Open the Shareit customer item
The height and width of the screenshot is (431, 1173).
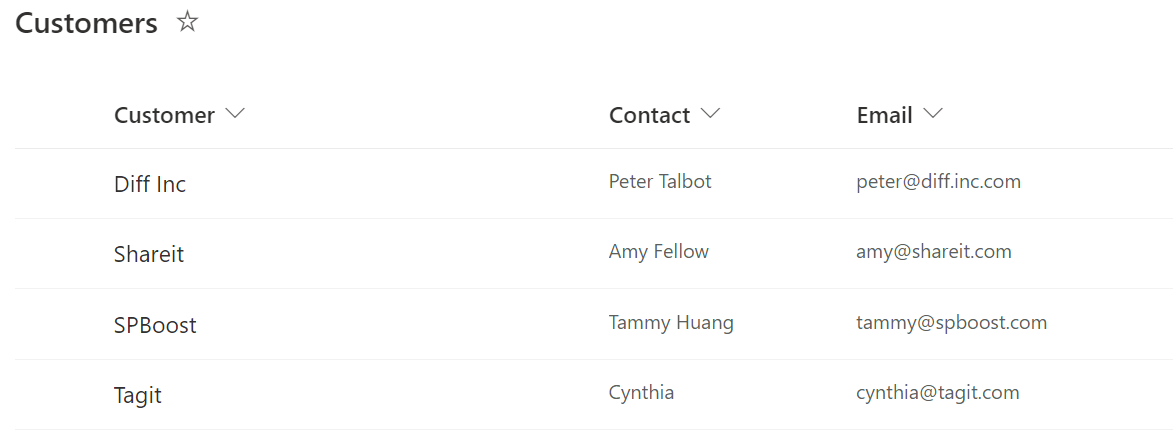pos(149,254)
